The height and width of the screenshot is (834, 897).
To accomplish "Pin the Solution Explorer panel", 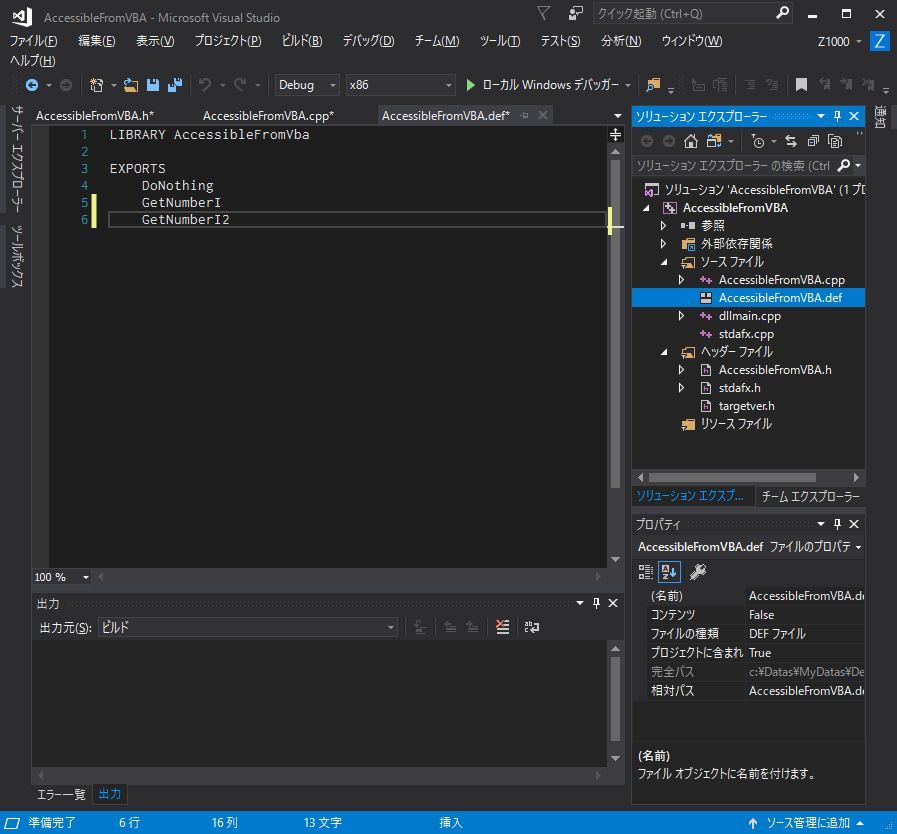I will tap(837, 116).
